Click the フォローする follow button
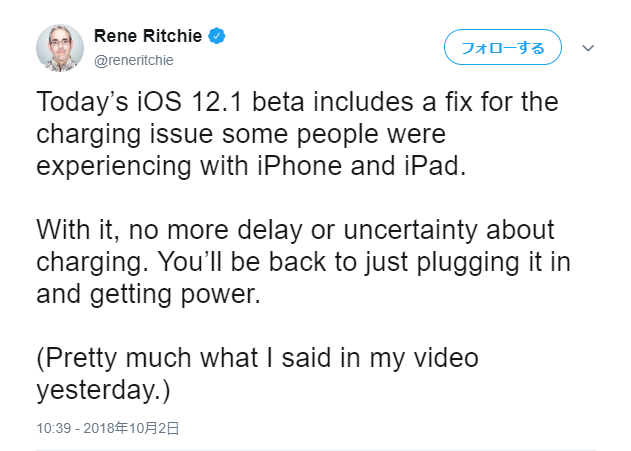 503,47
